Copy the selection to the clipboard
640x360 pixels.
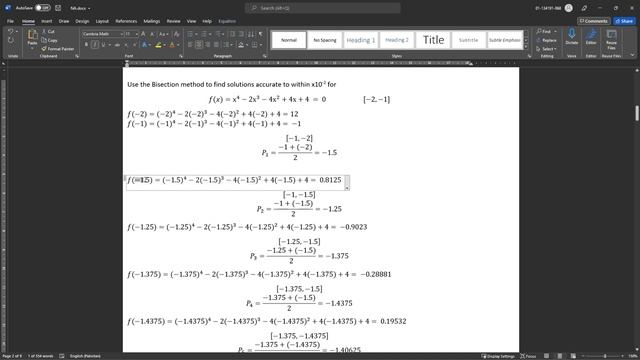49,40
